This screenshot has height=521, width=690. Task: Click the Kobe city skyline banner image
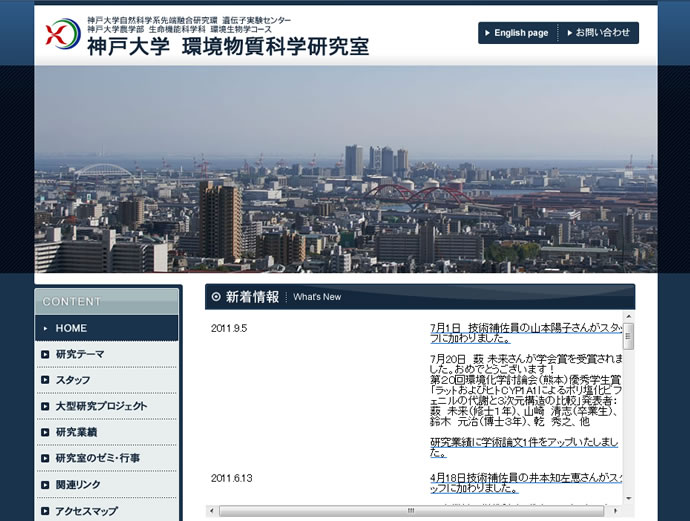click(346, 169)
